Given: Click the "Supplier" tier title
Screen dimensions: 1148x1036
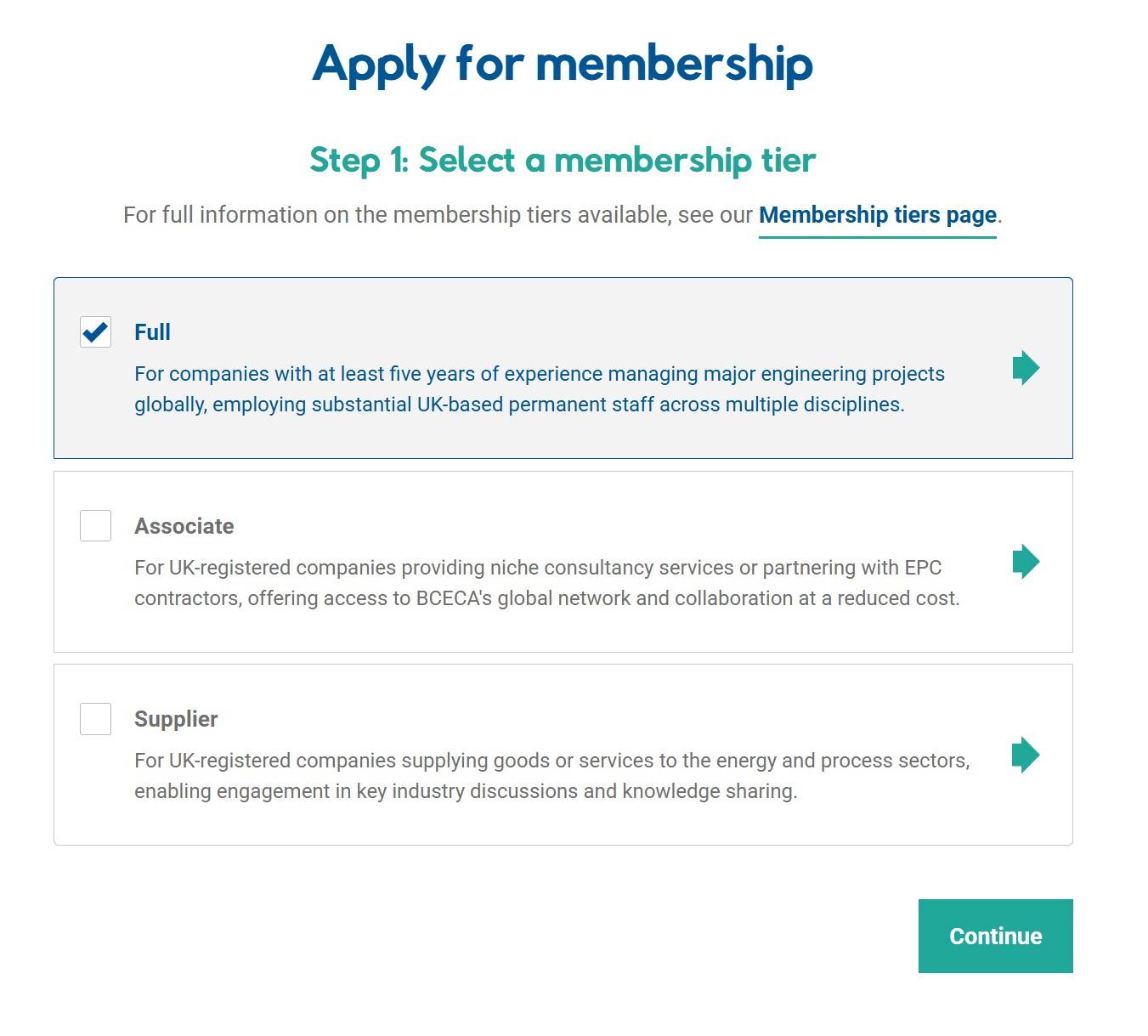Looking at the screenshot, I should click(176, 719).
